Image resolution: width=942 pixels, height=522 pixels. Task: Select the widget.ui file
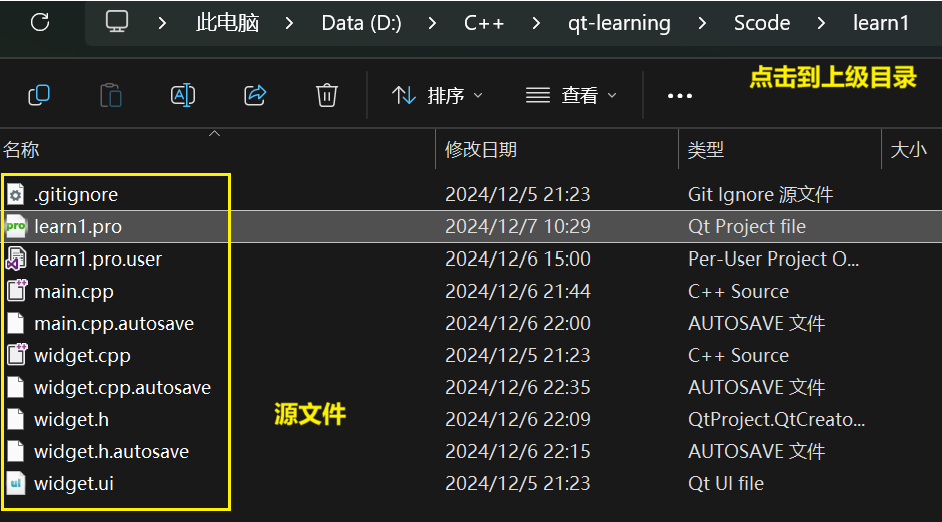coord(74,484)
